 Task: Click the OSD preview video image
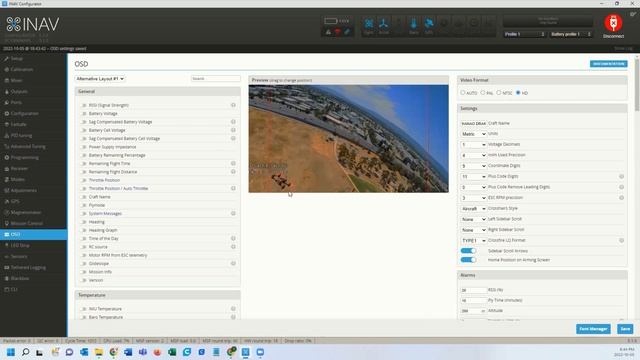(349, 138)
